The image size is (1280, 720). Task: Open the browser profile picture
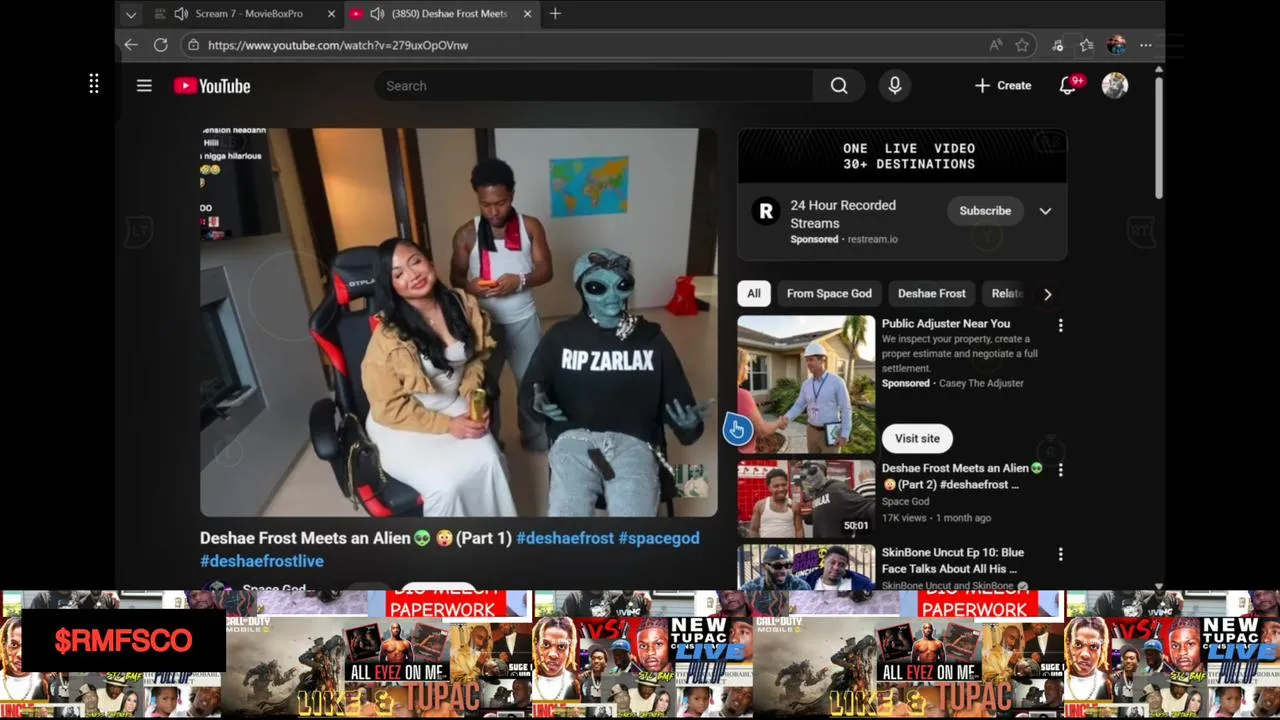1116,45
